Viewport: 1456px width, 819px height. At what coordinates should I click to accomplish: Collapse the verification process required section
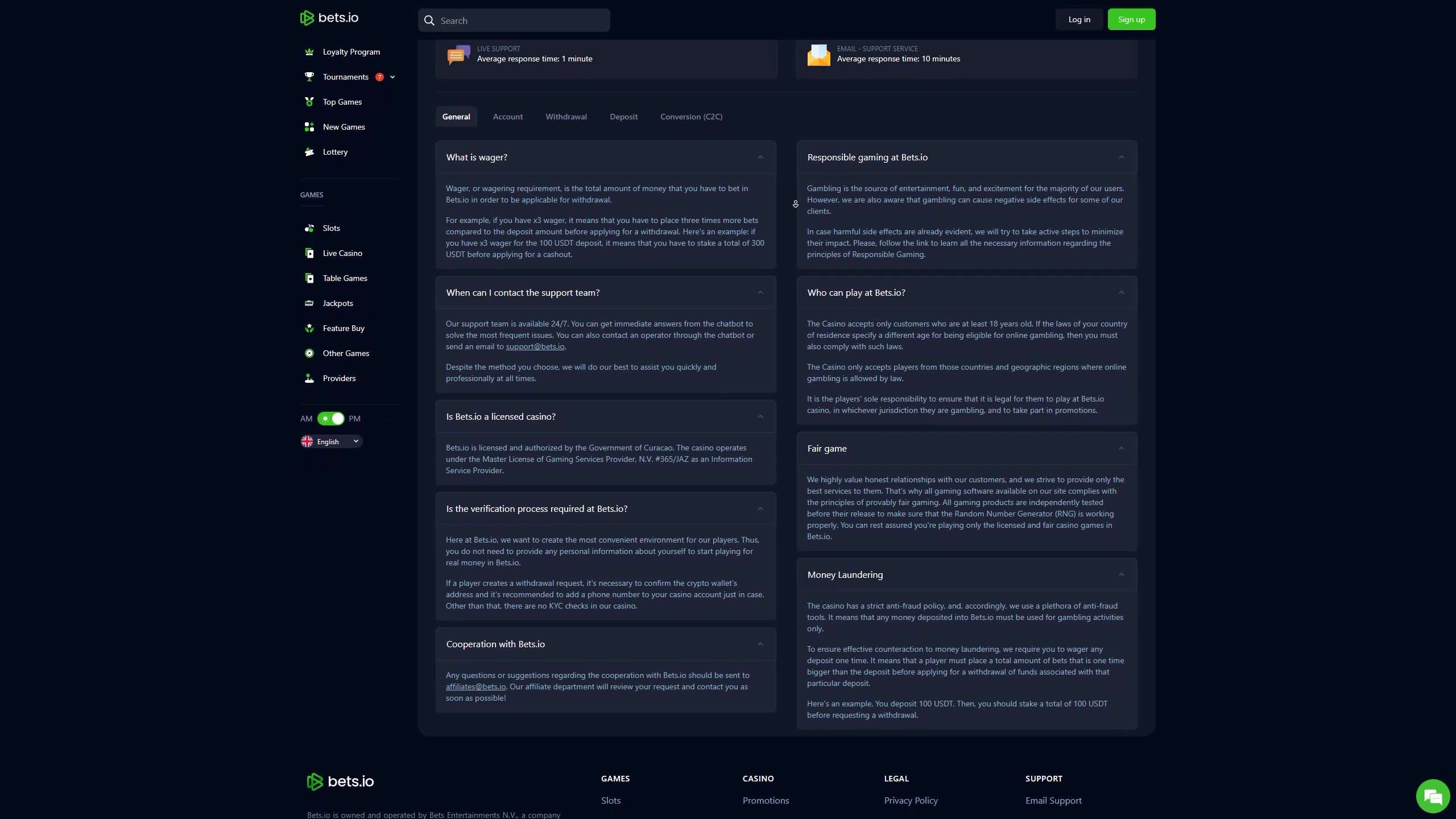[x=760, y=508]
